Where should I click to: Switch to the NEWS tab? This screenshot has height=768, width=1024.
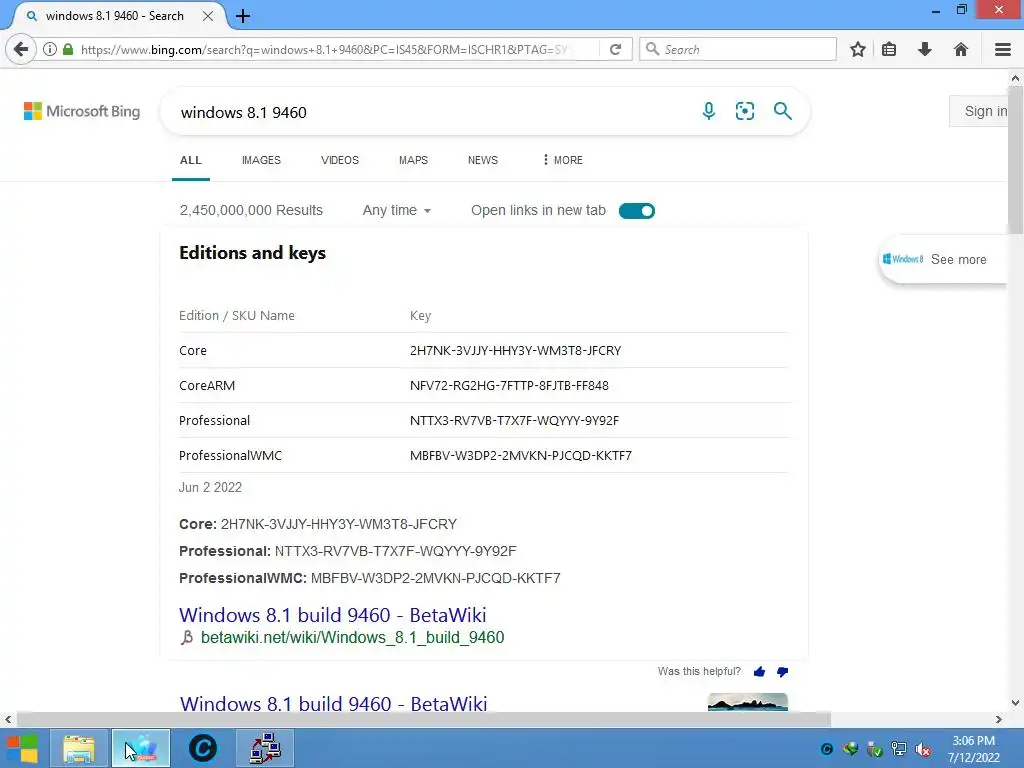(x=483, y=160)
